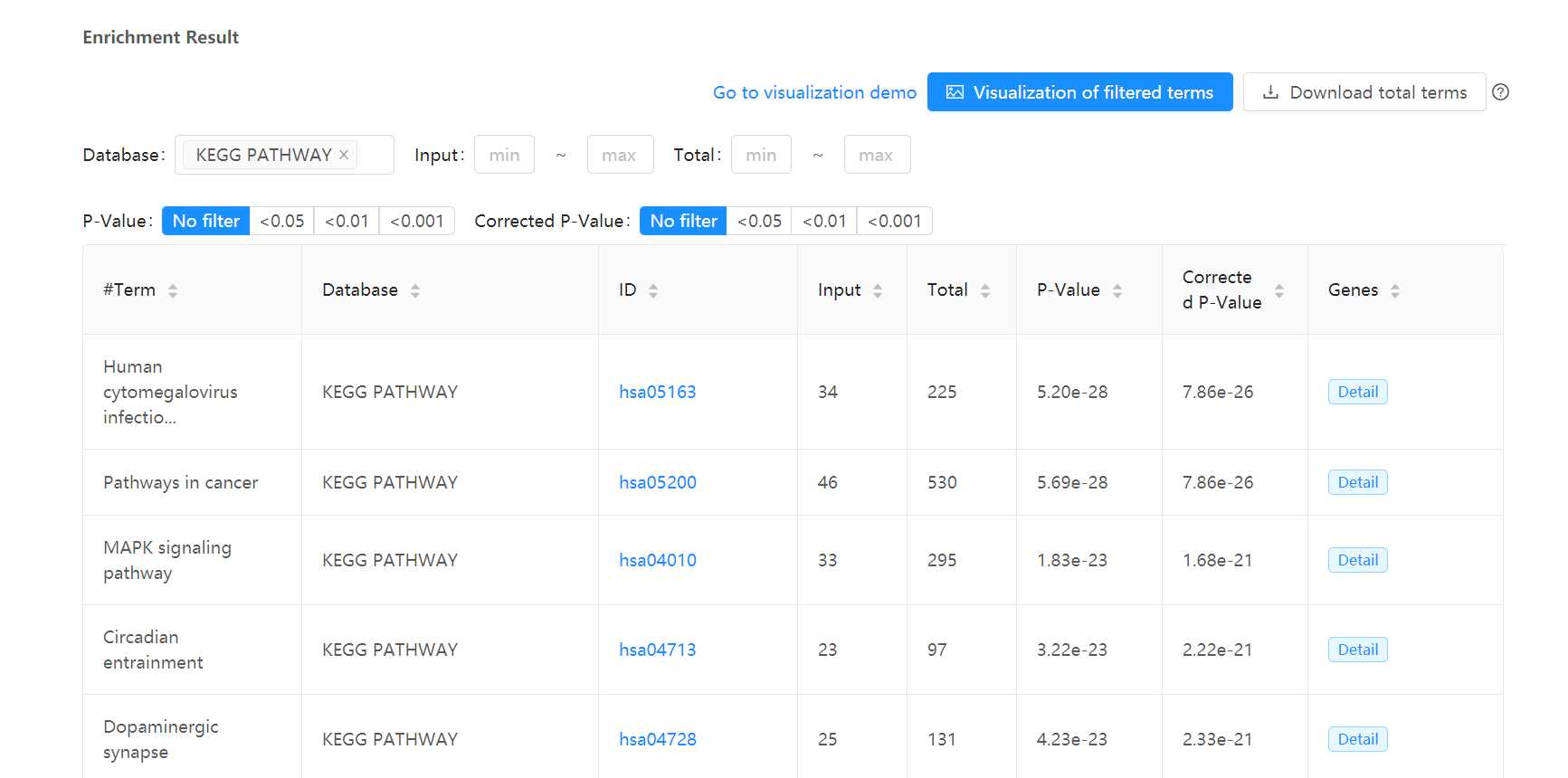Click Visualization of filtered terms button
The width and height of the screenshot is (1568, 778).
1079,92
